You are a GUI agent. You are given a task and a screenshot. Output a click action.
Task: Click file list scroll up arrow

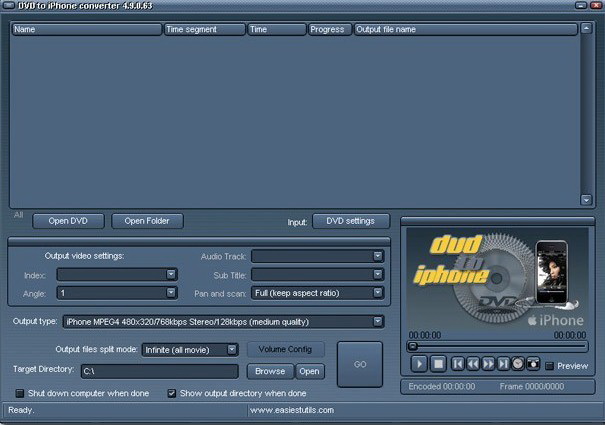pos(586,29)
